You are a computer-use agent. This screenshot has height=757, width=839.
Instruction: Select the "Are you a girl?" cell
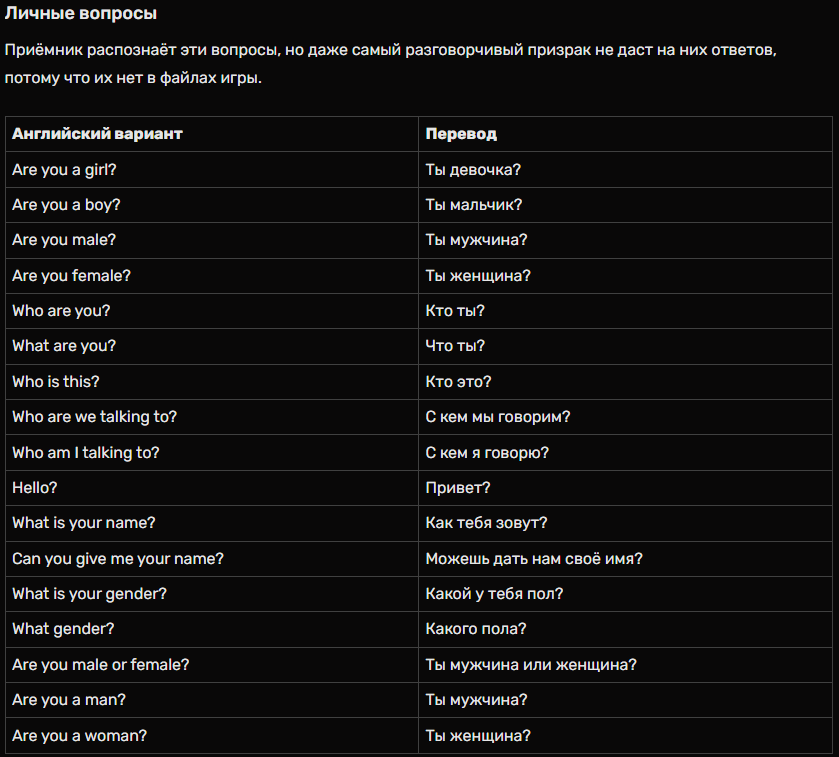tap(64, 170)
